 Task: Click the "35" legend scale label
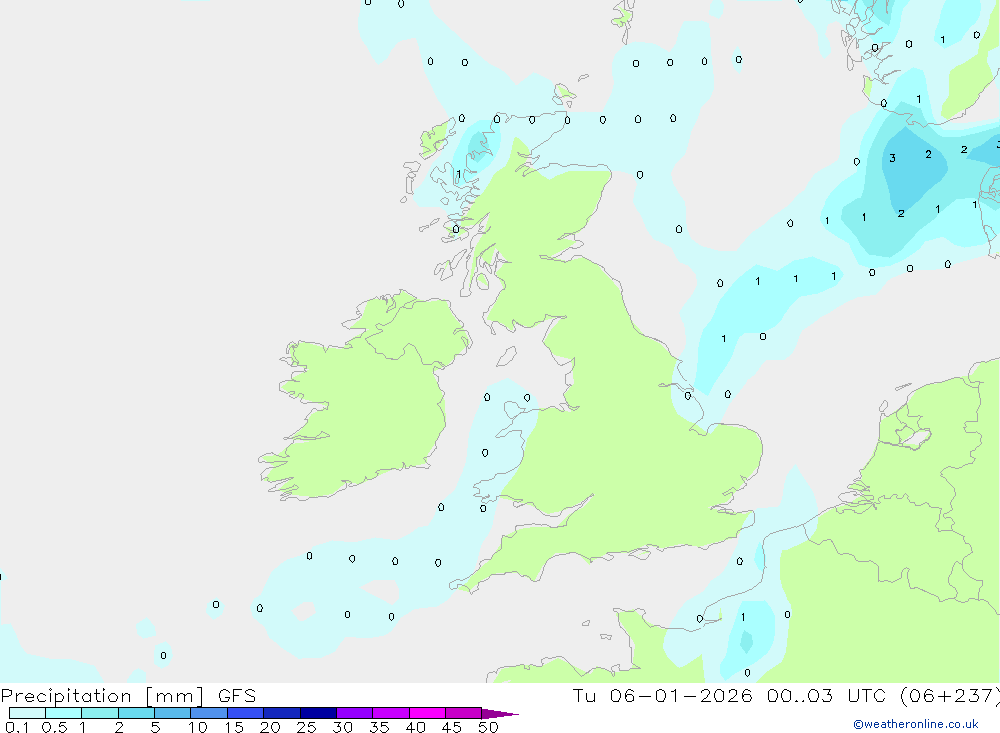point(379,727)
